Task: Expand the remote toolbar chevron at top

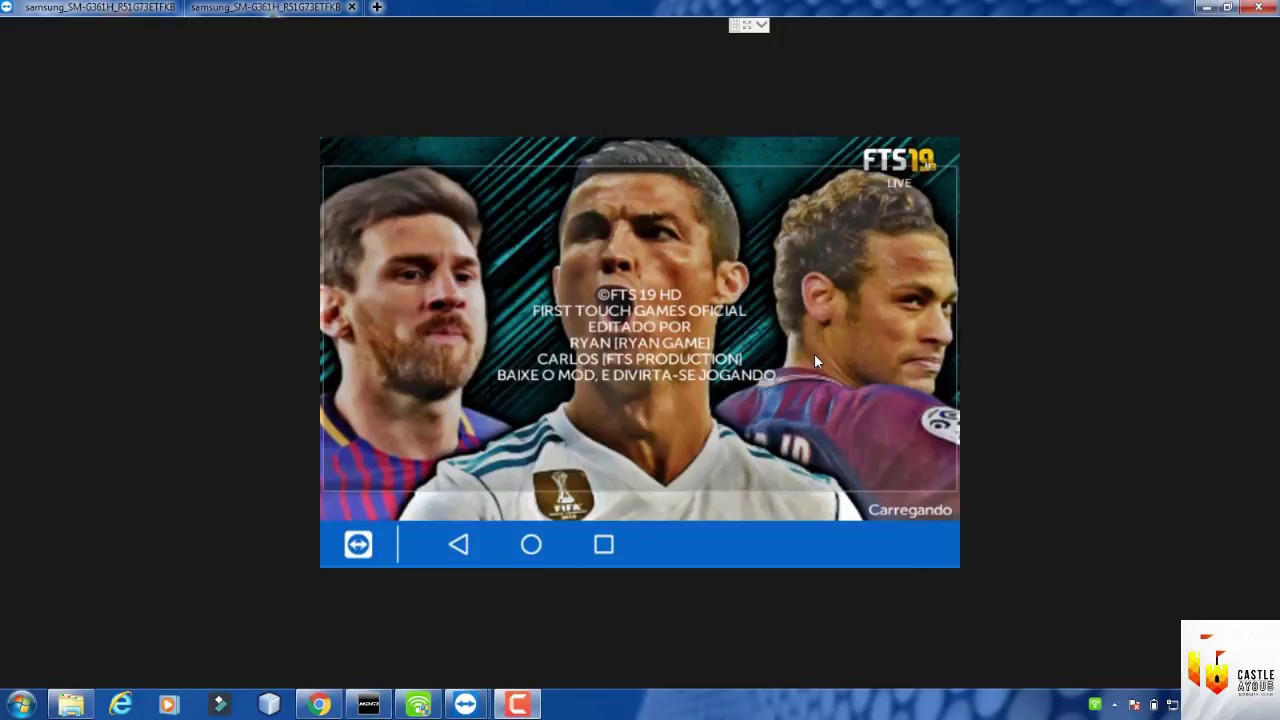Action: point(762,25)
